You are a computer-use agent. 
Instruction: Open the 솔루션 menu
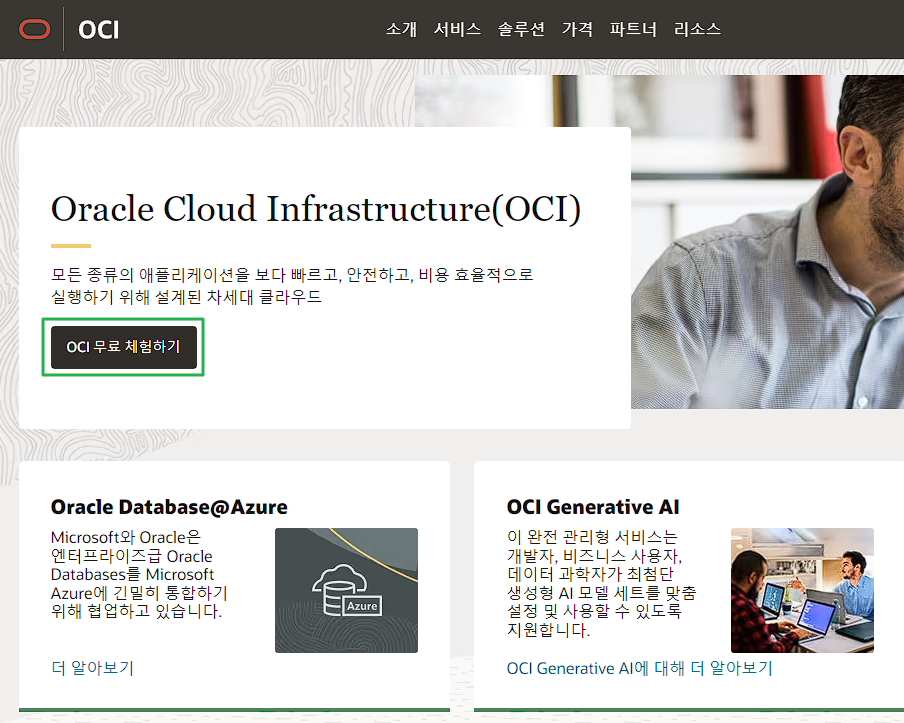pos(521,29)
